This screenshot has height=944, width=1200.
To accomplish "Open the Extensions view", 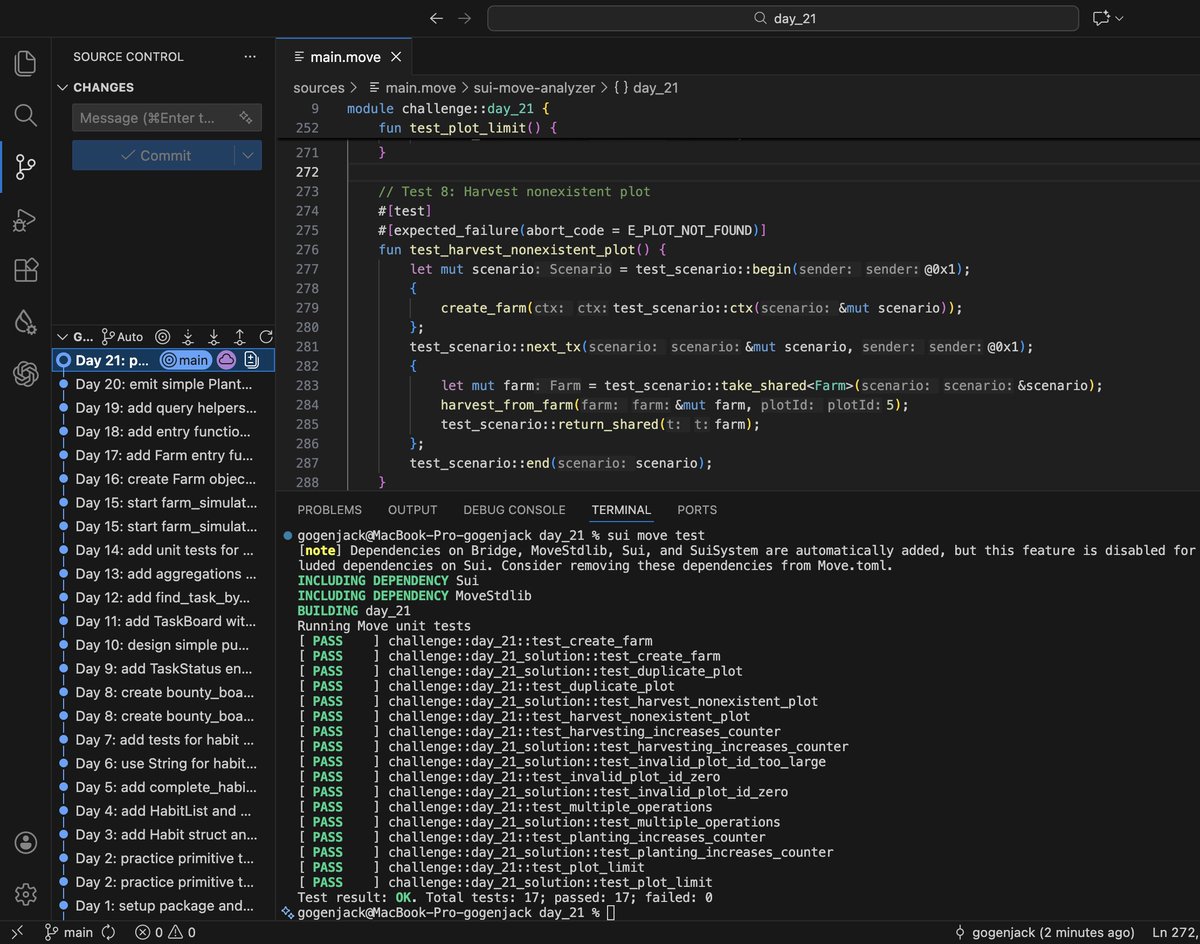I will (26, 270).
